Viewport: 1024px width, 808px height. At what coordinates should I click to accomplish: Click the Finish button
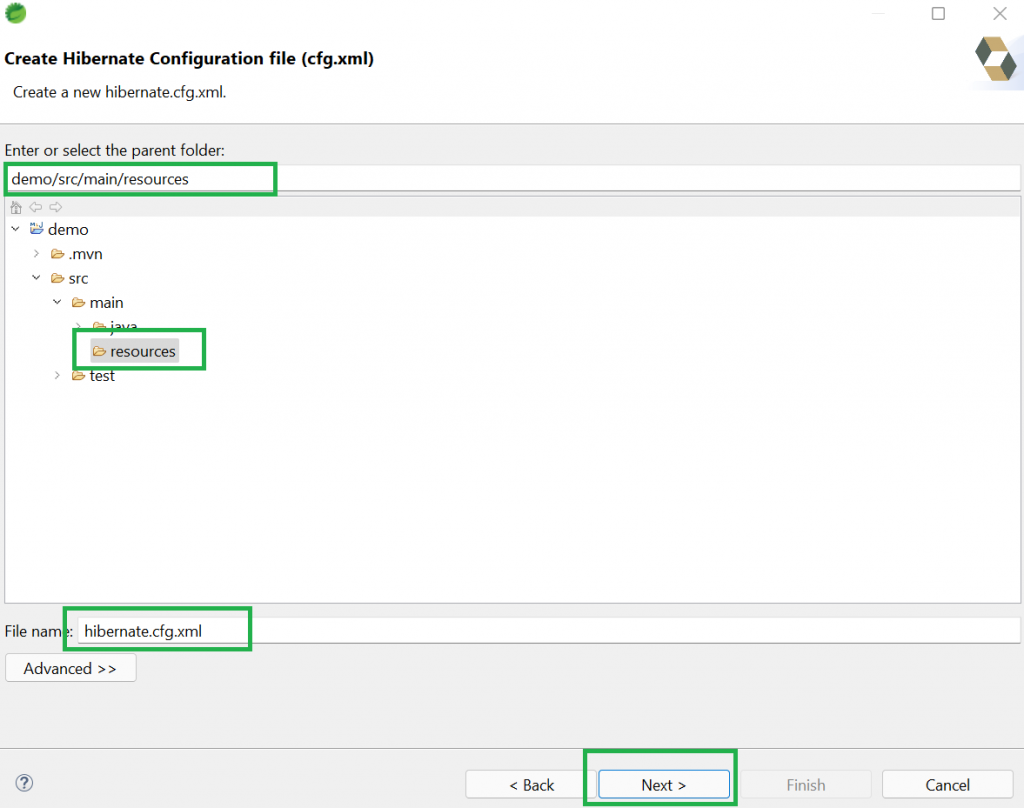point(806,784)
